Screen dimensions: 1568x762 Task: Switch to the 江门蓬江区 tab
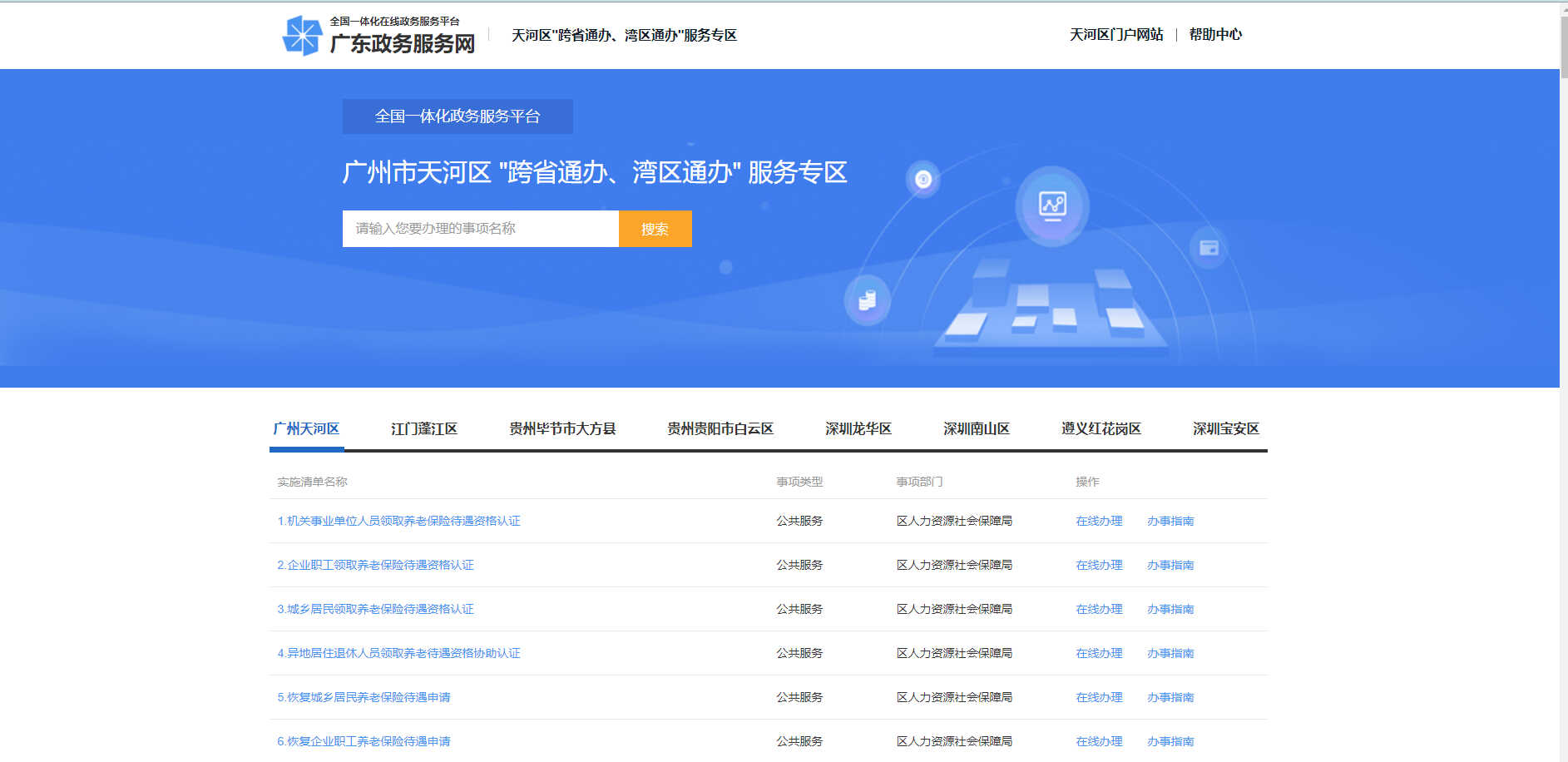pos(424,429)
